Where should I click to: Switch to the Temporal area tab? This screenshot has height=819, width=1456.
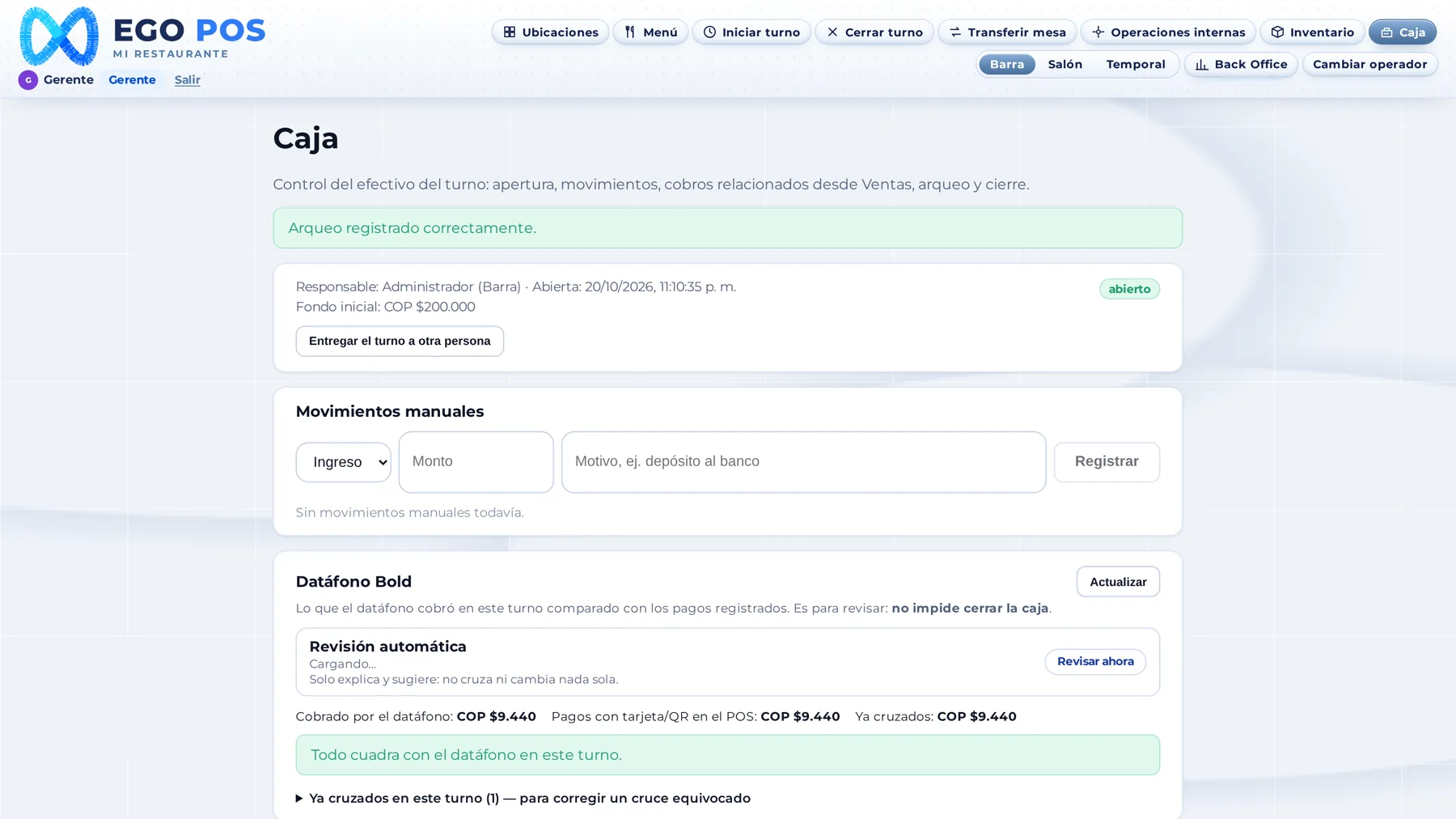pos(1136,64)
